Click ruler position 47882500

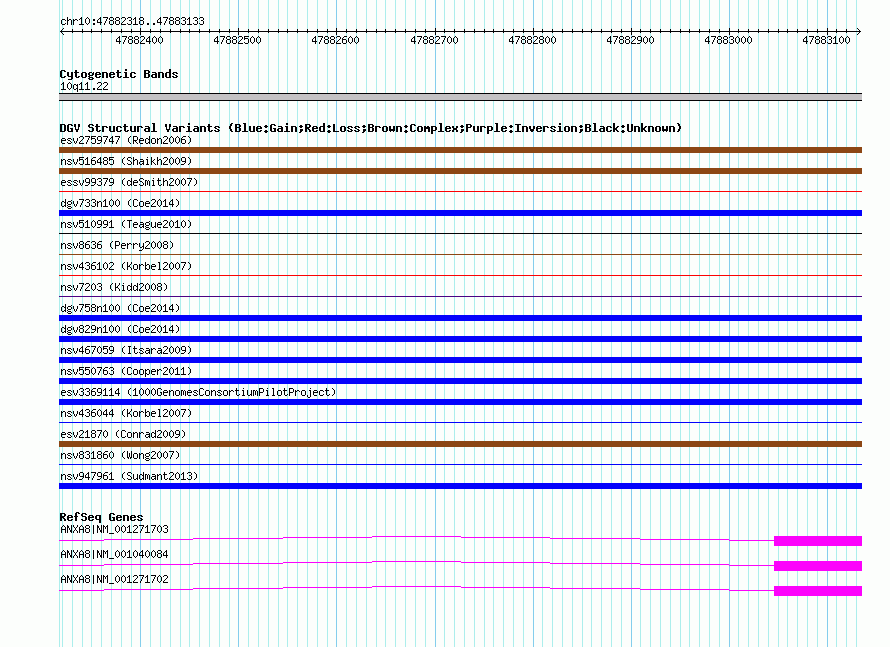tap(237, 40)
